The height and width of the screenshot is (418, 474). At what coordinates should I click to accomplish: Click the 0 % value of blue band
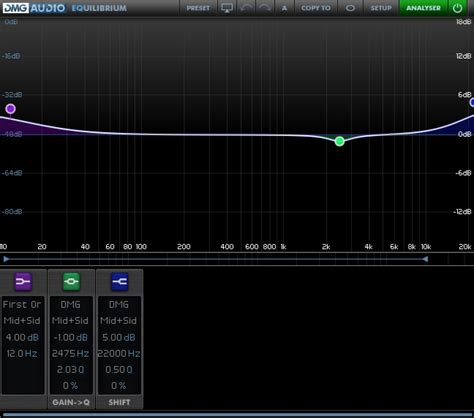pos(119,386)
